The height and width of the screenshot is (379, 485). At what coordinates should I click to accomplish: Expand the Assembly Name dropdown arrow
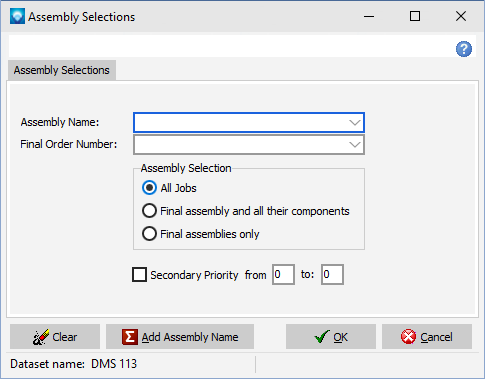pos(355,122)
